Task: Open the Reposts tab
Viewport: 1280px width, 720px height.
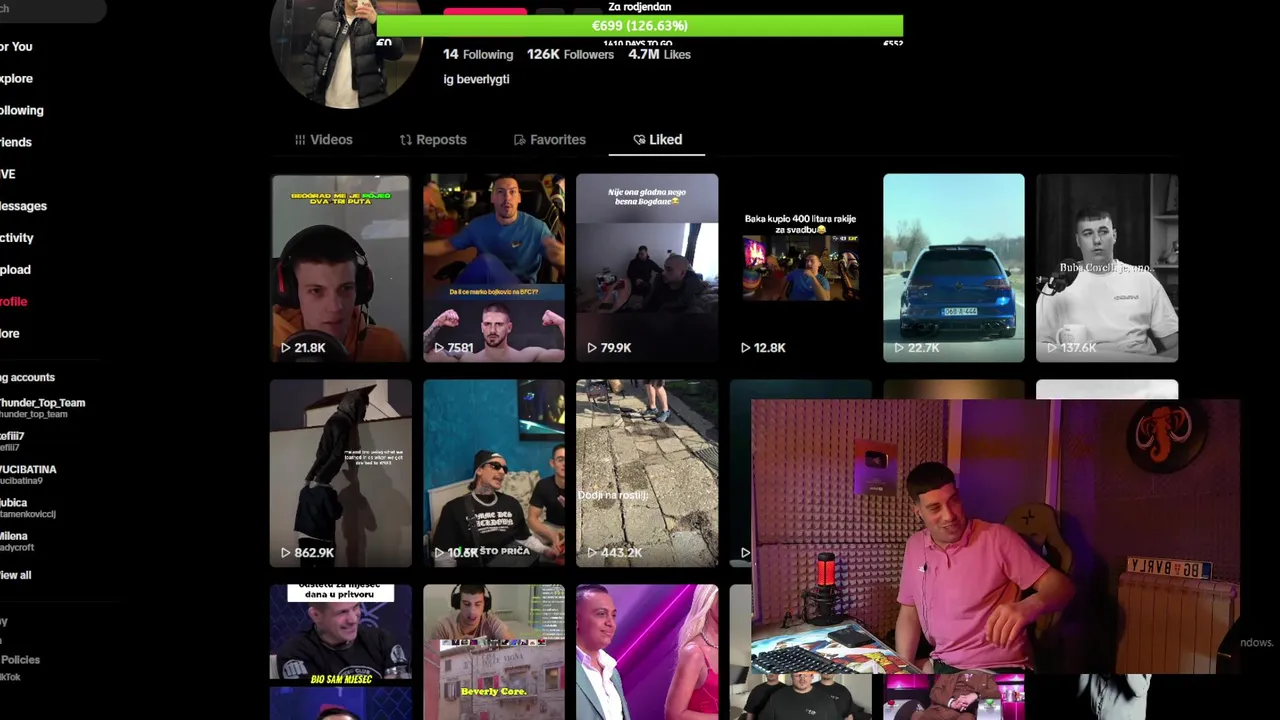Action: point(433,140)
